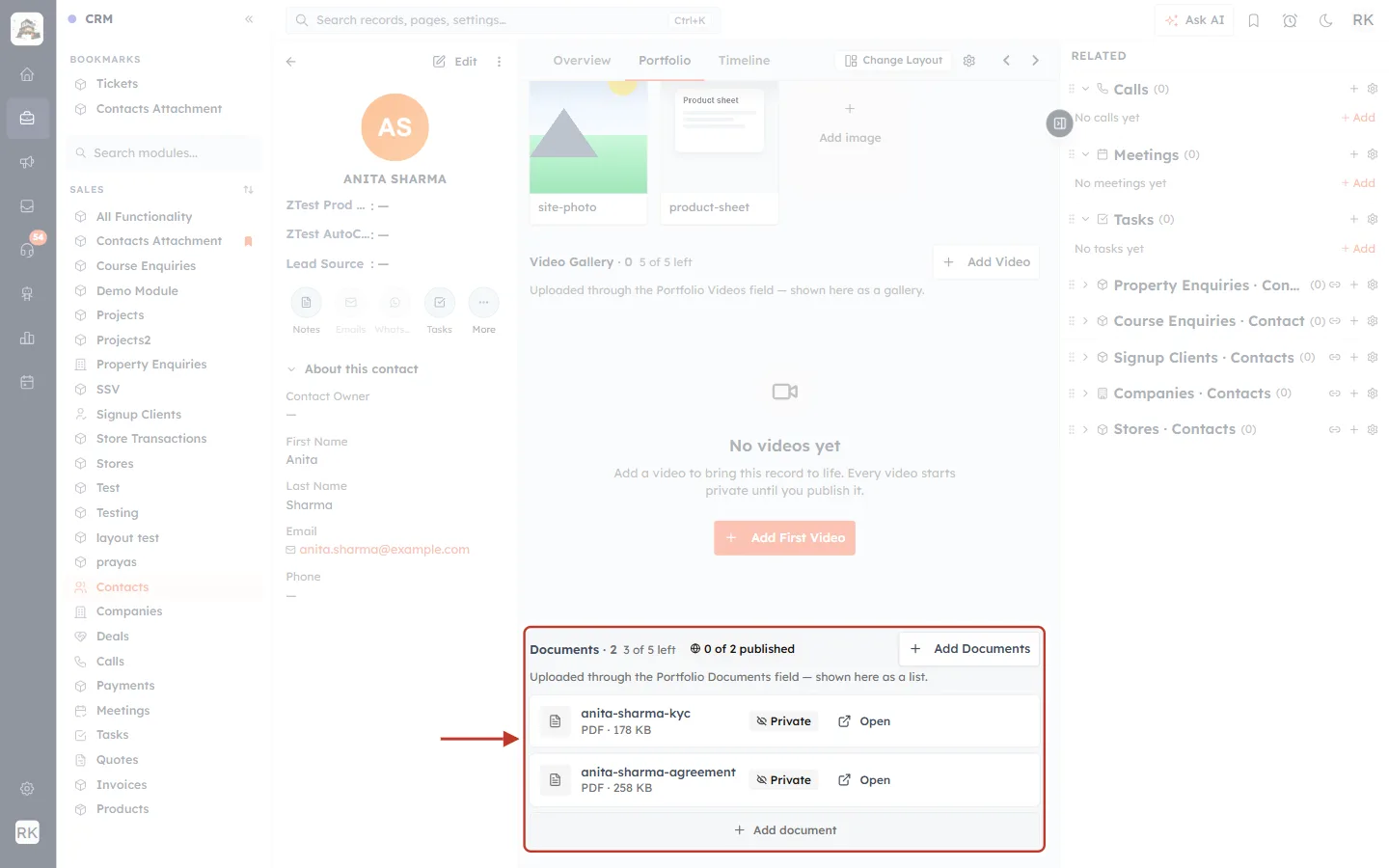Open the alarm reminders icon

click(1290, 20)
